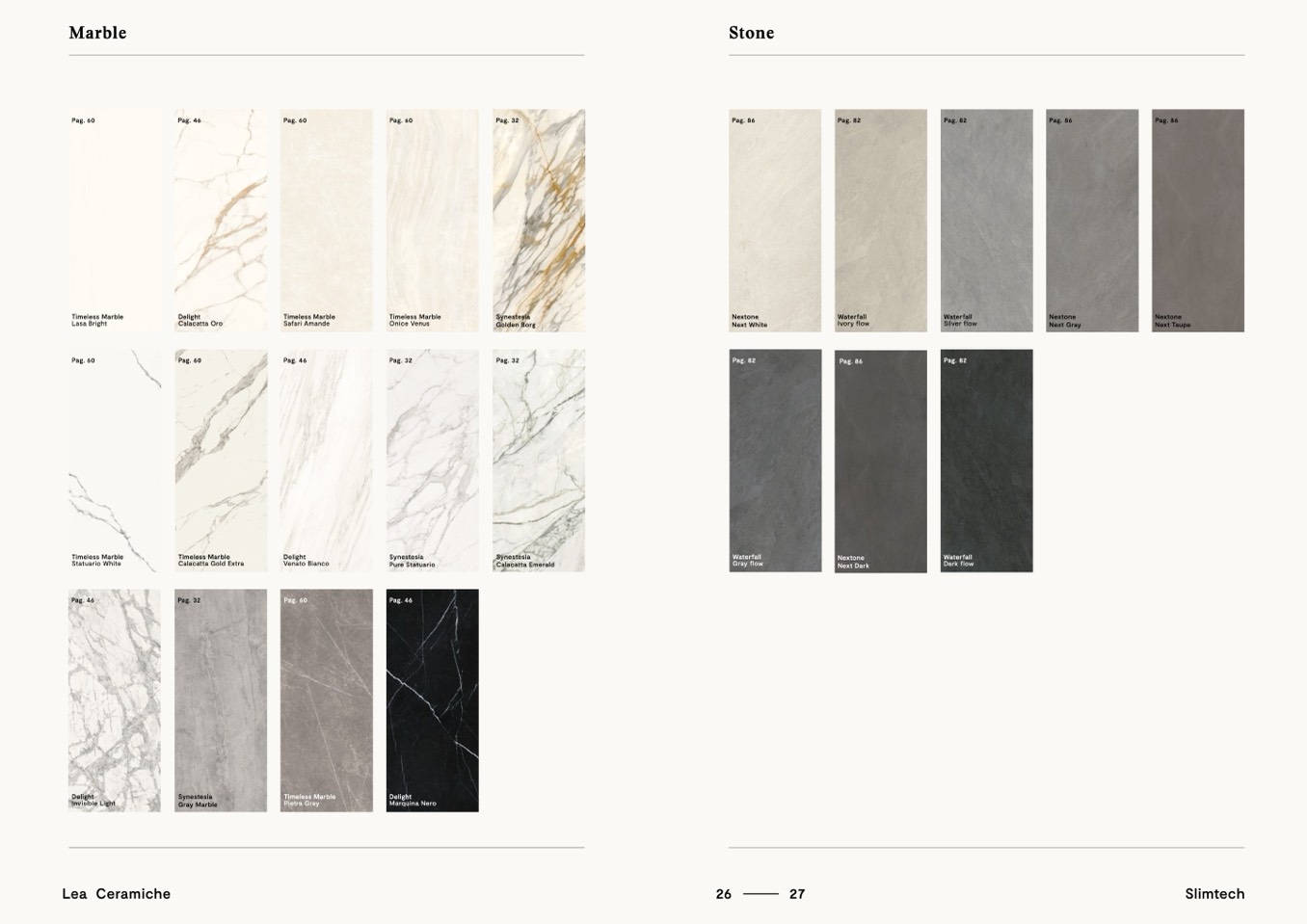Open the Waterfall Silver flow thumbnail

[x=987, y=220]
